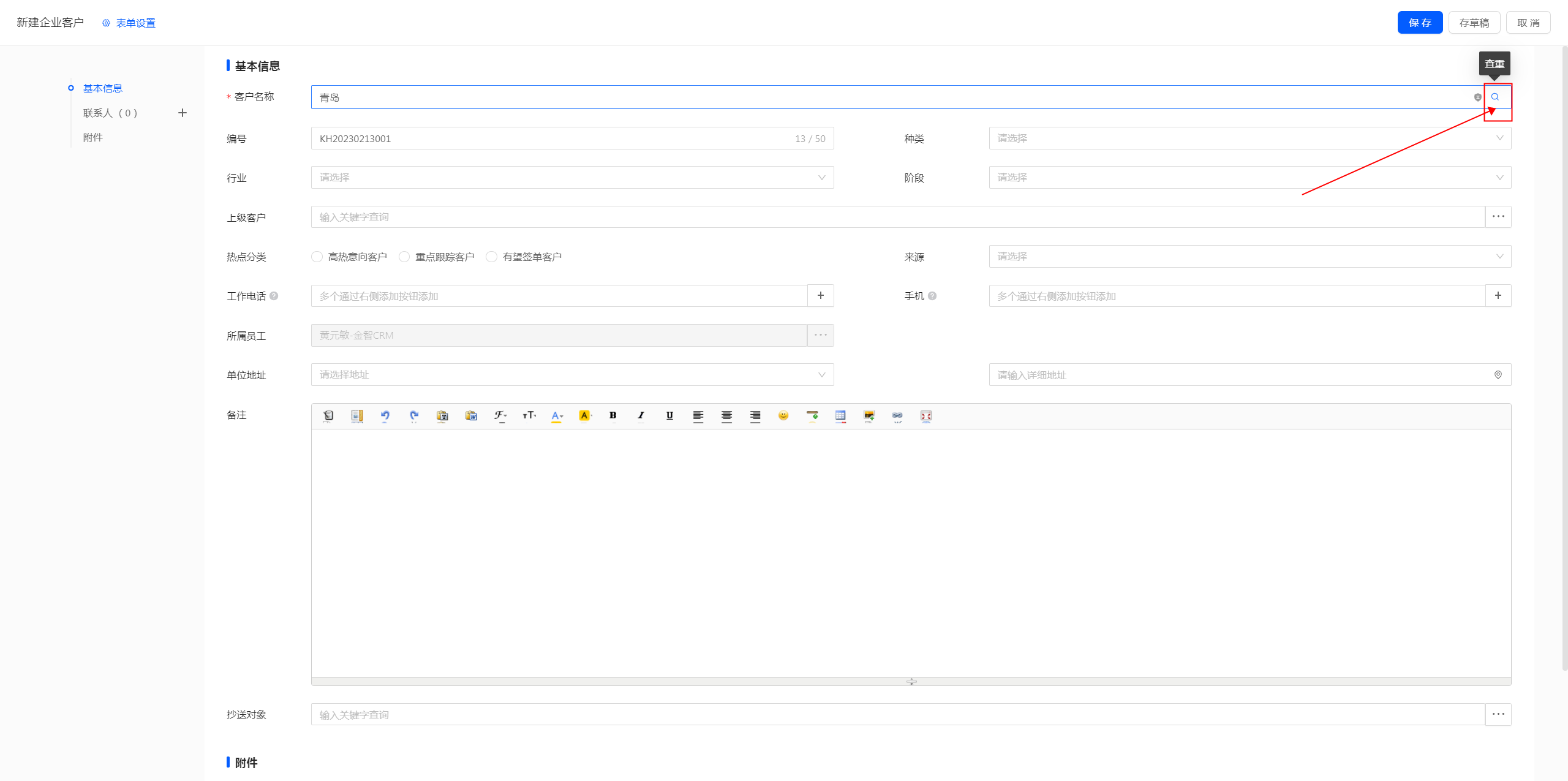The image size is (1568, 781).
Task: Click in the 请输入详细地址 field
Action: click(x=1250, y=375)
